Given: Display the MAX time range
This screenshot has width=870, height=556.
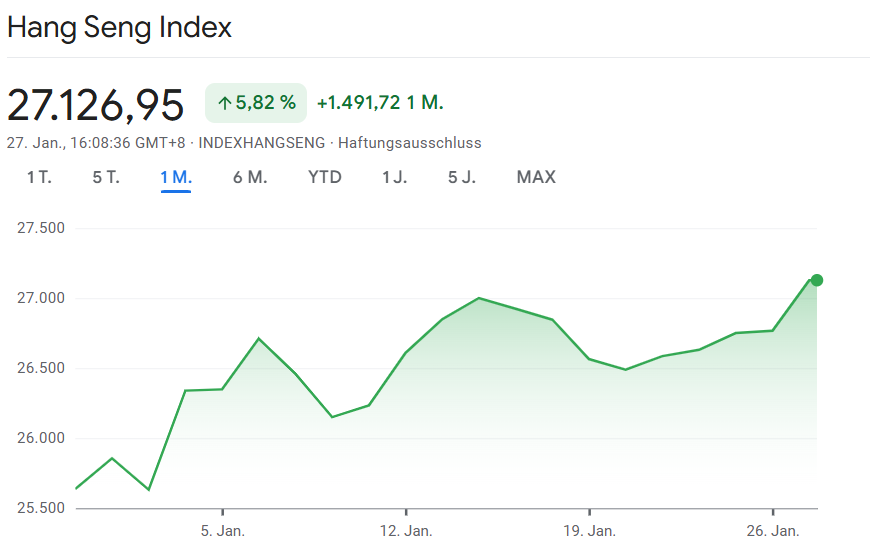Looking at the screenshot, I should click(536, 178).
